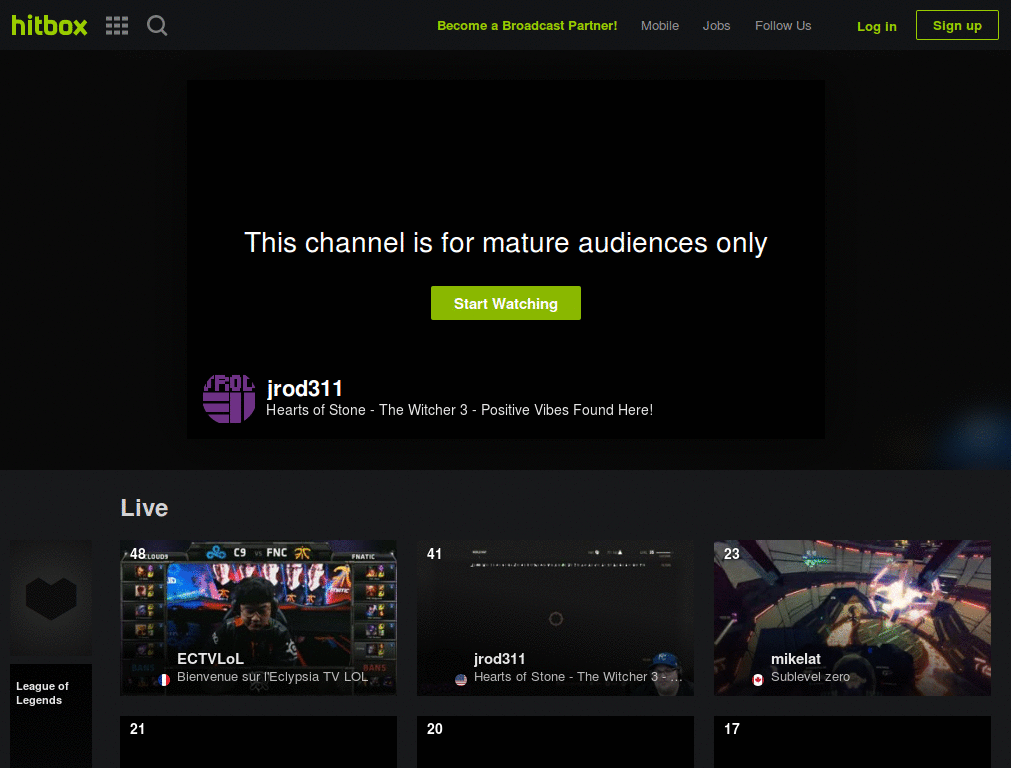Click the US flag on jrod311 stream
This screenshot has height=768, width=1024.
pyautogui.click(x=461, y=679)
